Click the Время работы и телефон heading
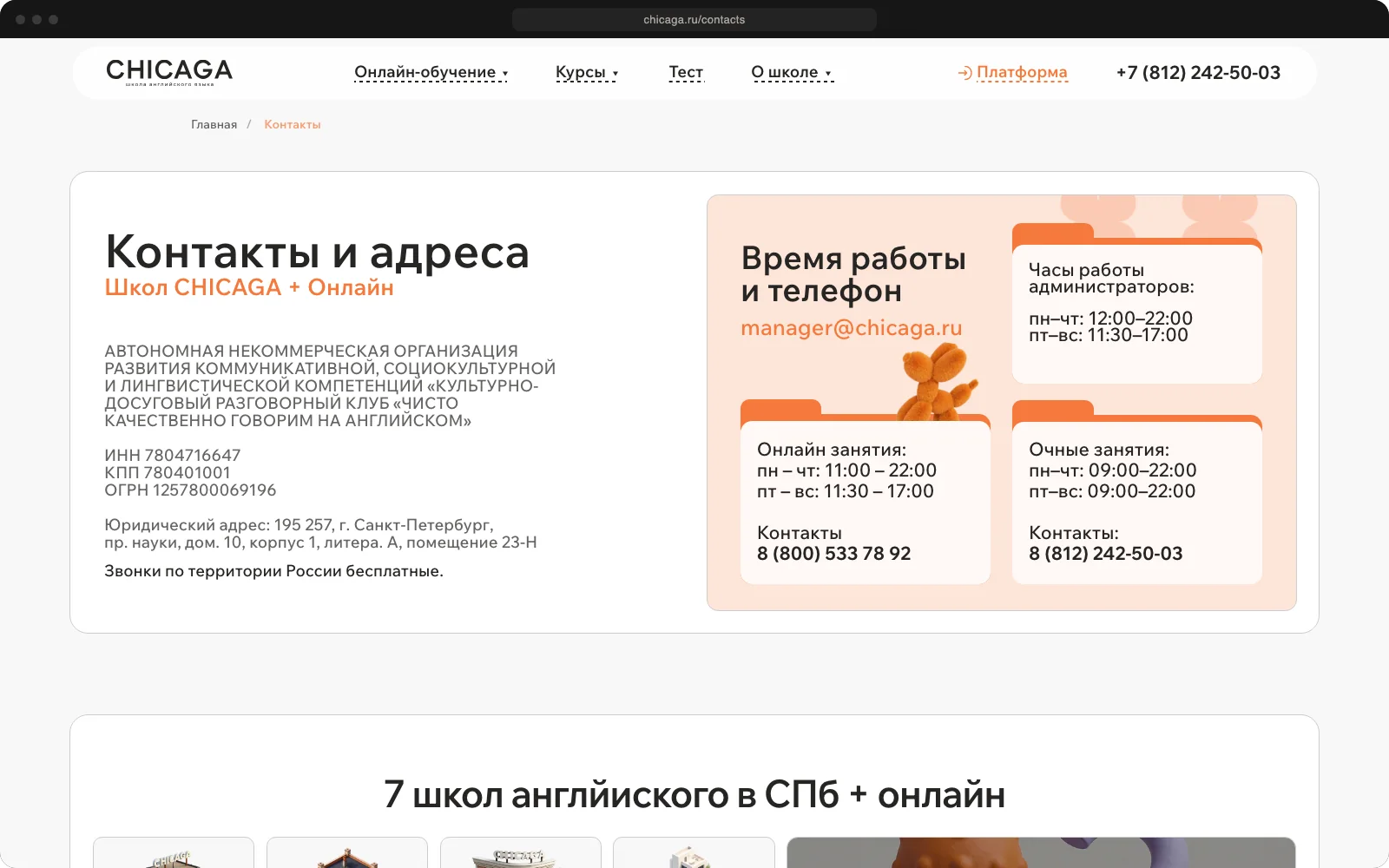The height and width of the screenshot is (868, 1389). 853,274
